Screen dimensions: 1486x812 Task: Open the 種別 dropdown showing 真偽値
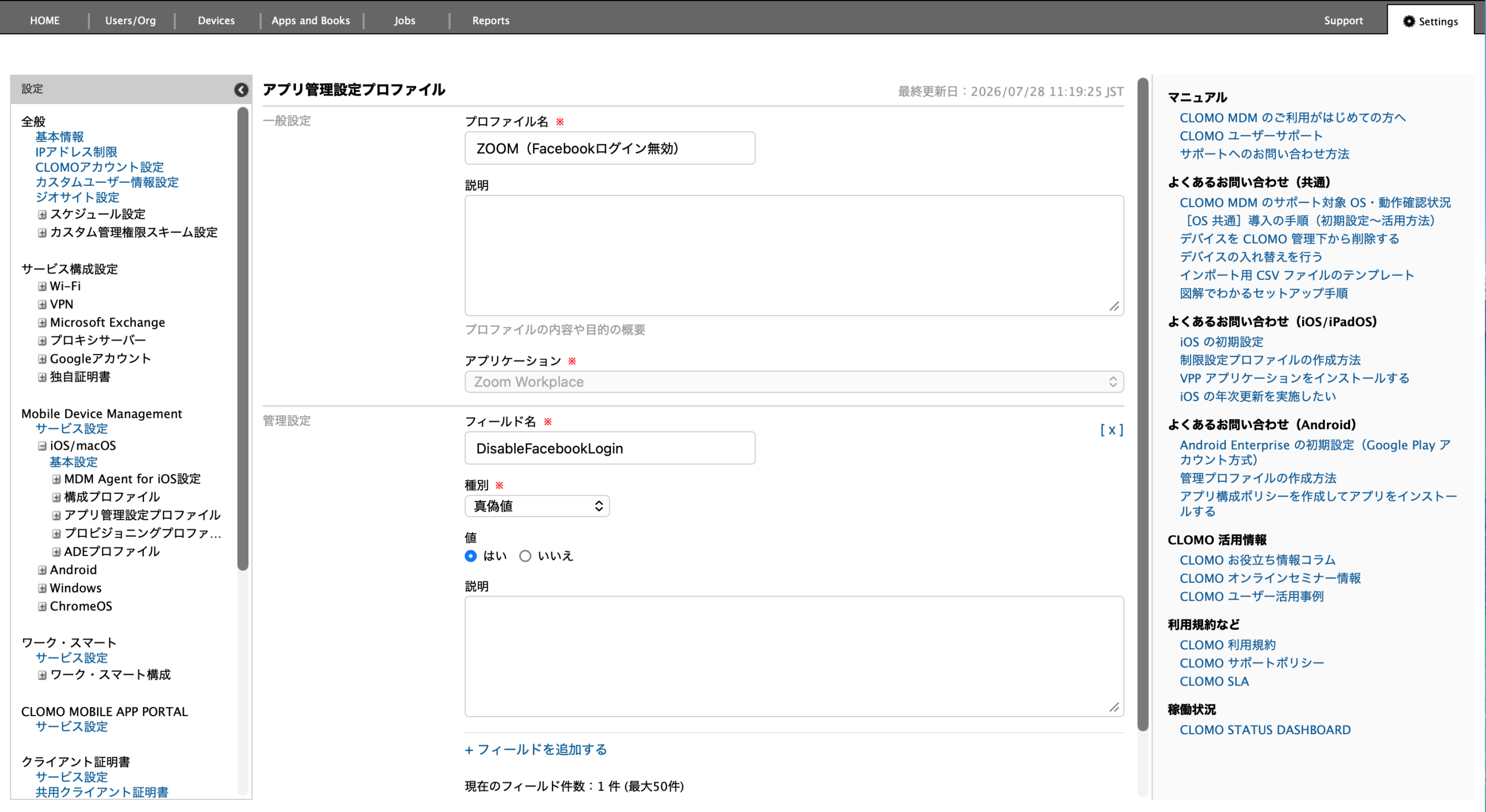pos(537,506)
